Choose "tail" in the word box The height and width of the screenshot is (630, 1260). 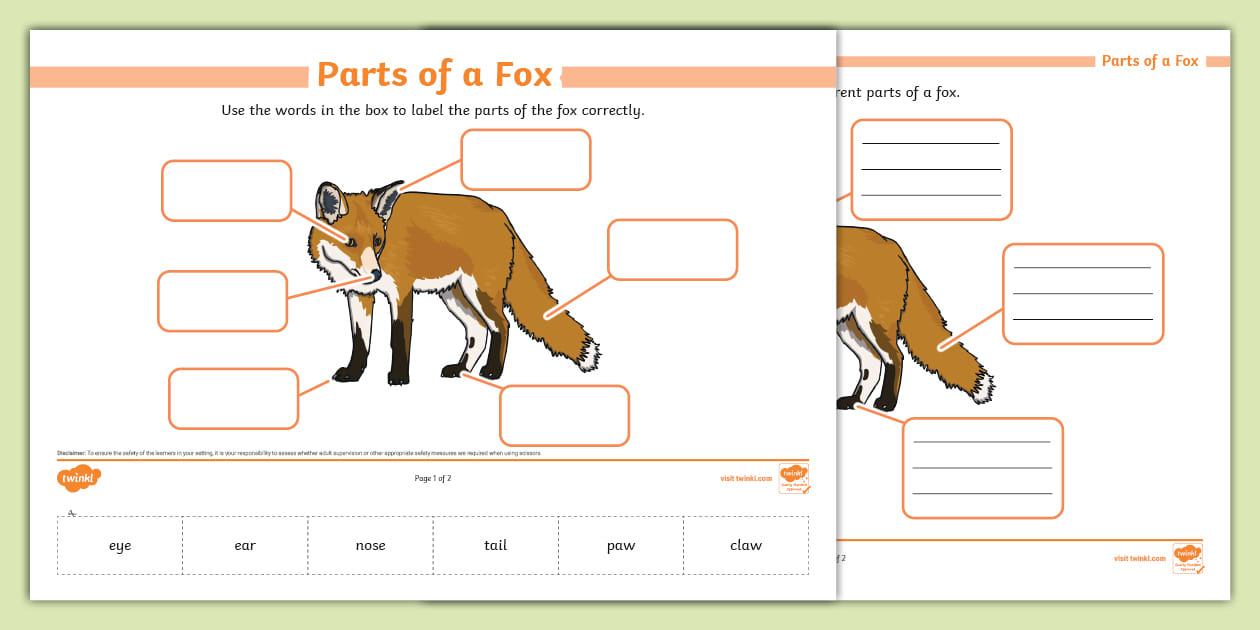click(495, 545)
